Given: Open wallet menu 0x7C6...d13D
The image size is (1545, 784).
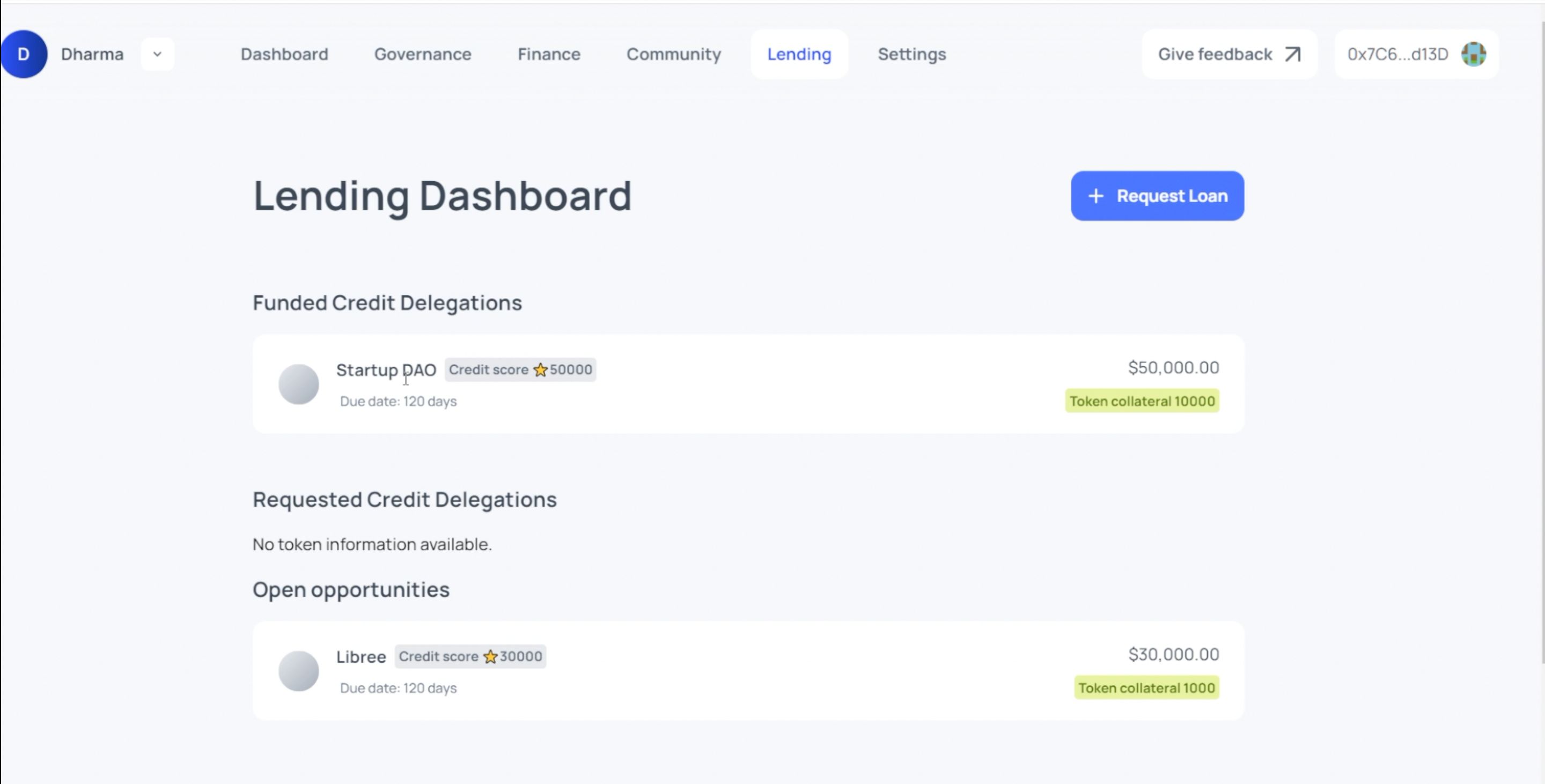Looking at the screenshot, I should [1416, 54].
